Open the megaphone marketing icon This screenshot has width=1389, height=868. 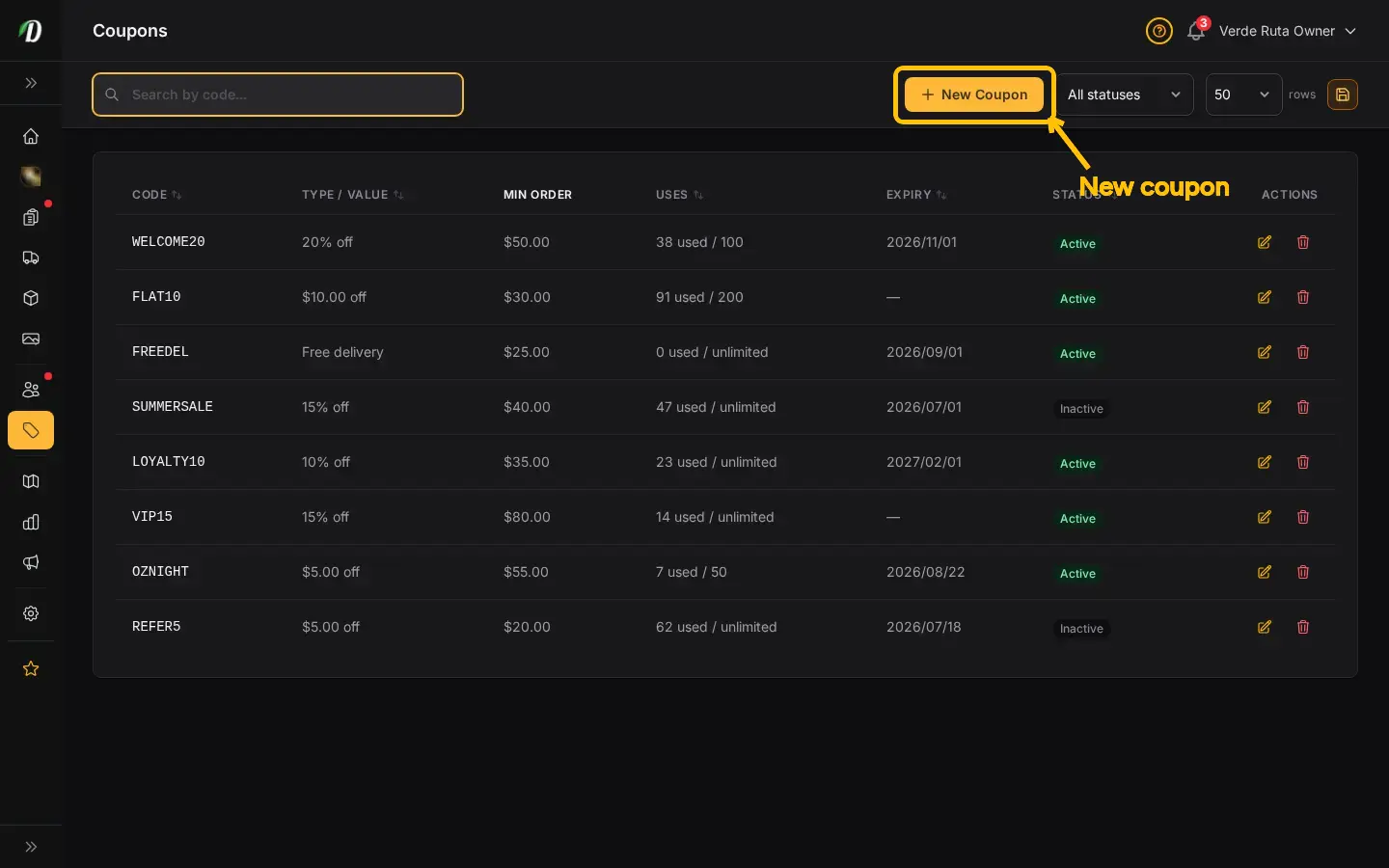31,562
